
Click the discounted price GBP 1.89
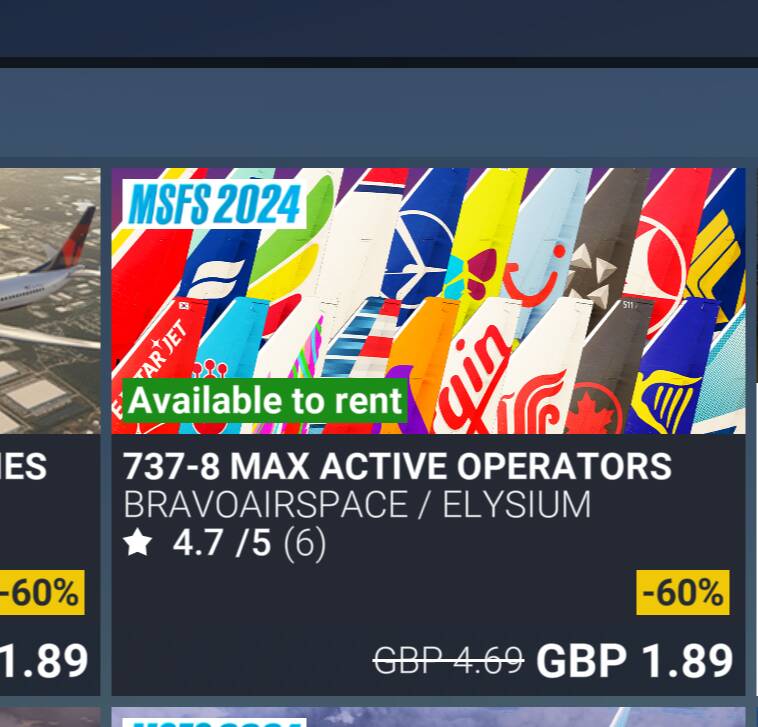pyautogui.click(x=635, y=660)
